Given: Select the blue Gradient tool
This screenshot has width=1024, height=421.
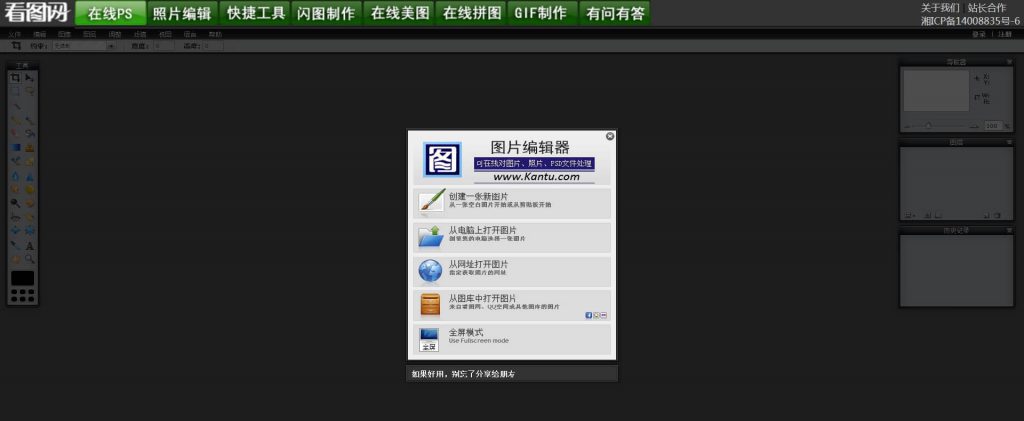Looking at the screenshot, I should [x=15, y=148].
